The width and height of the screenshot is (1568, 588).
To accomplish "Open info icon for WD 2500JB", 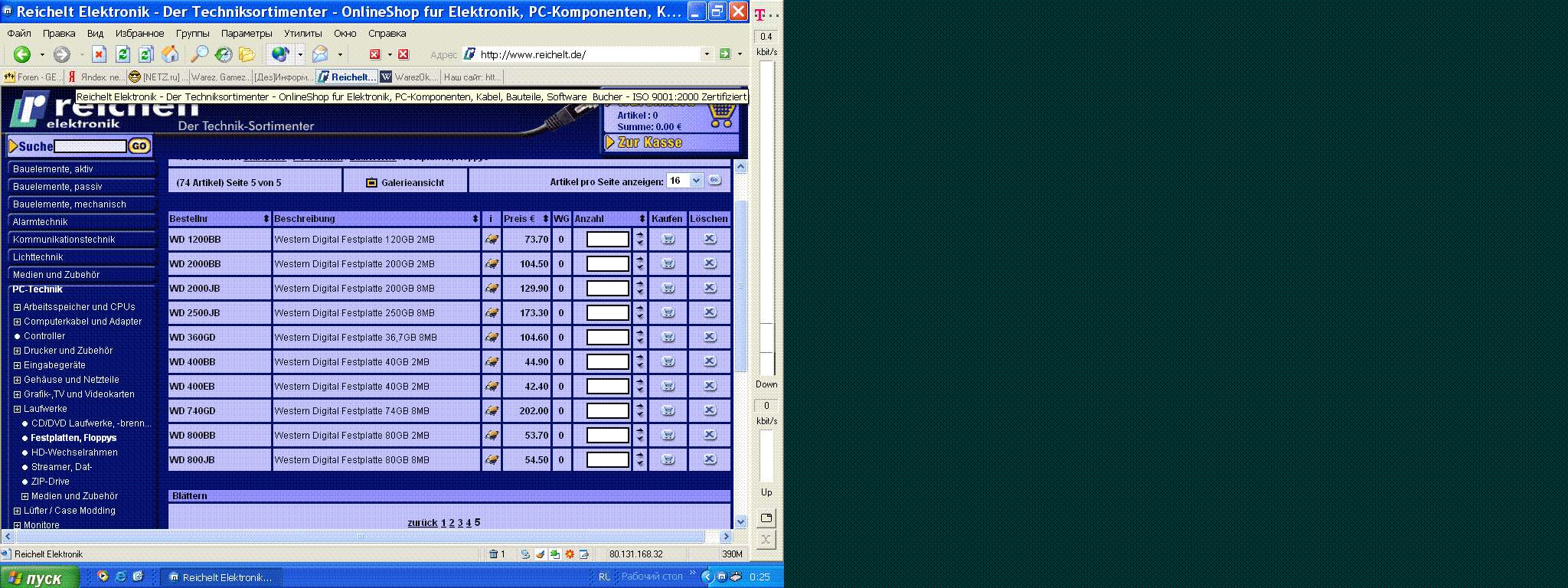I will click(x=492, y=313).
